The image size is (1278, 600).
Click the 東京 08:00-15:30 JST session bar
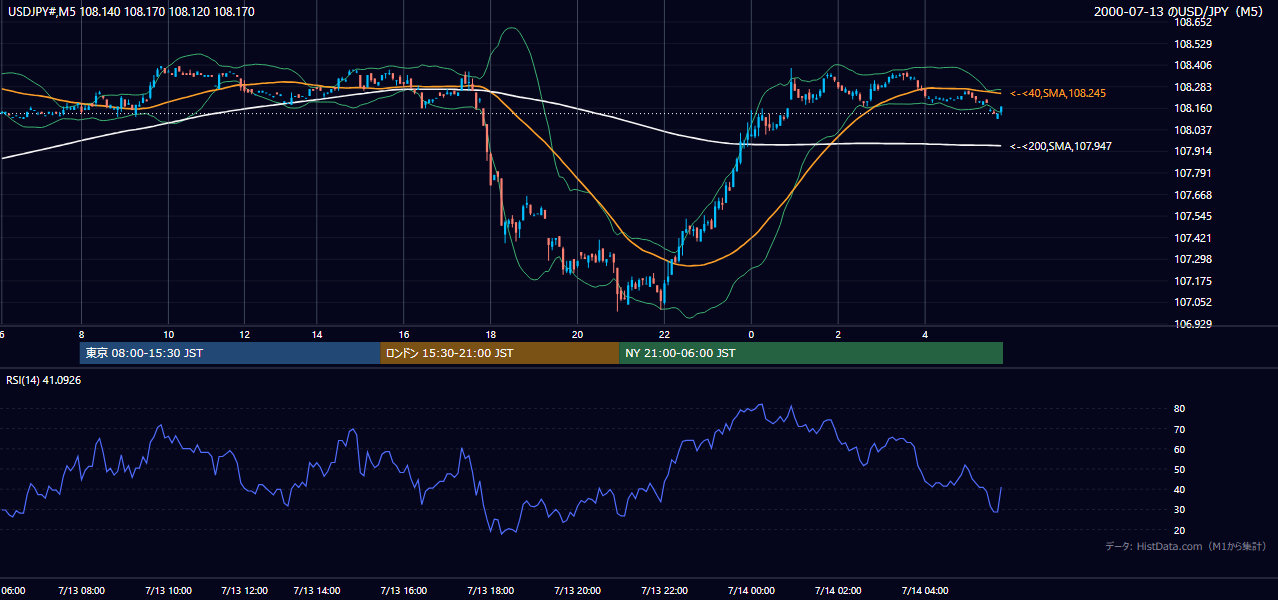(230, 353)
